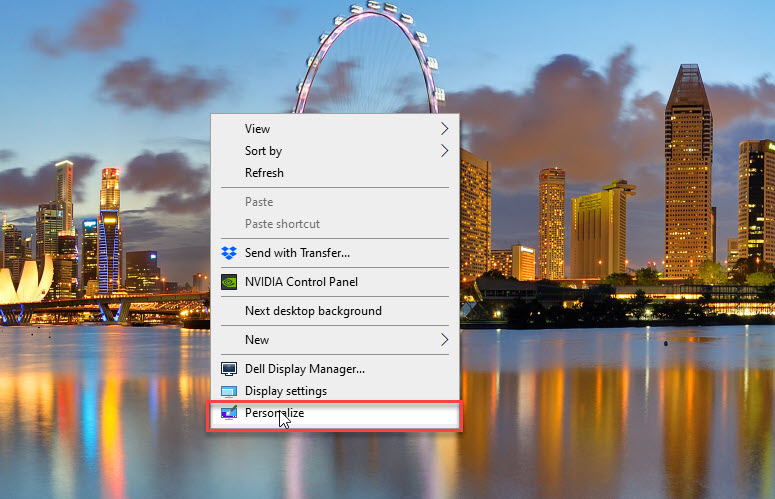Select the greyed Paste shortcut entry
This screenshot has width=775, height=499.
335,224
